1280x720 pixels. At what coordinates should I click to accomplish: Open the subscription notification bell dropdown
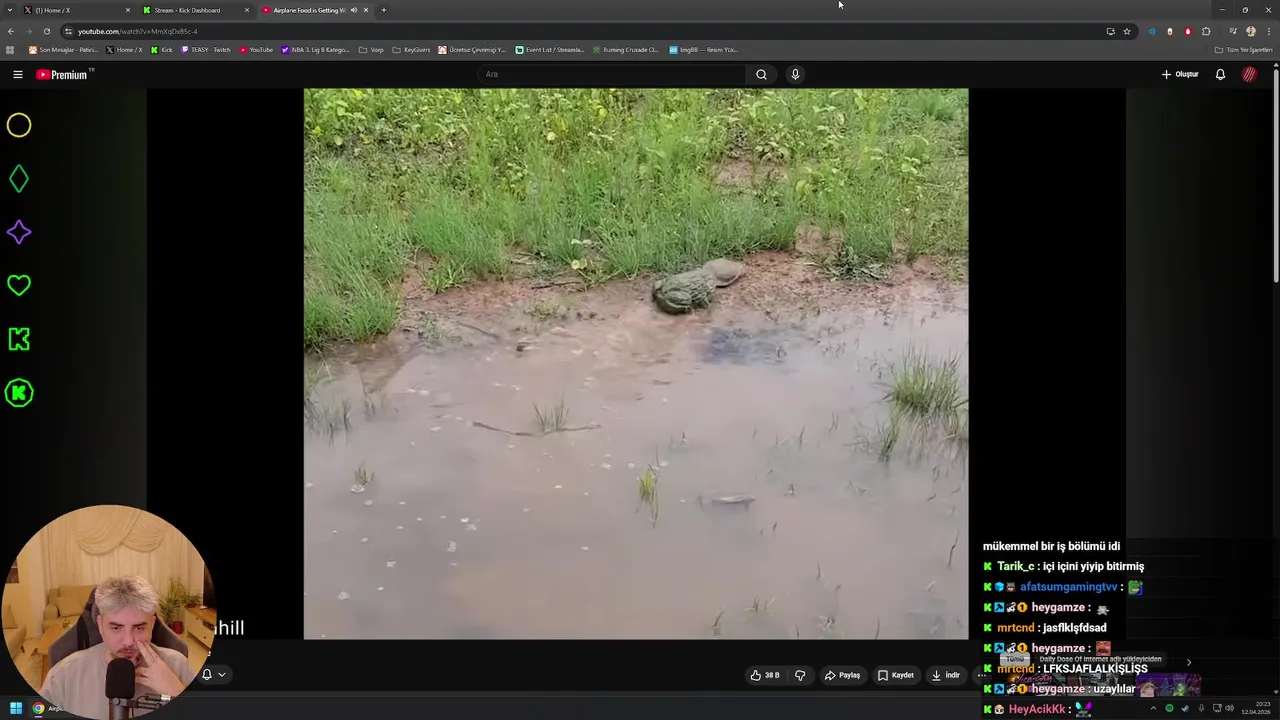(x=213, y=674)
